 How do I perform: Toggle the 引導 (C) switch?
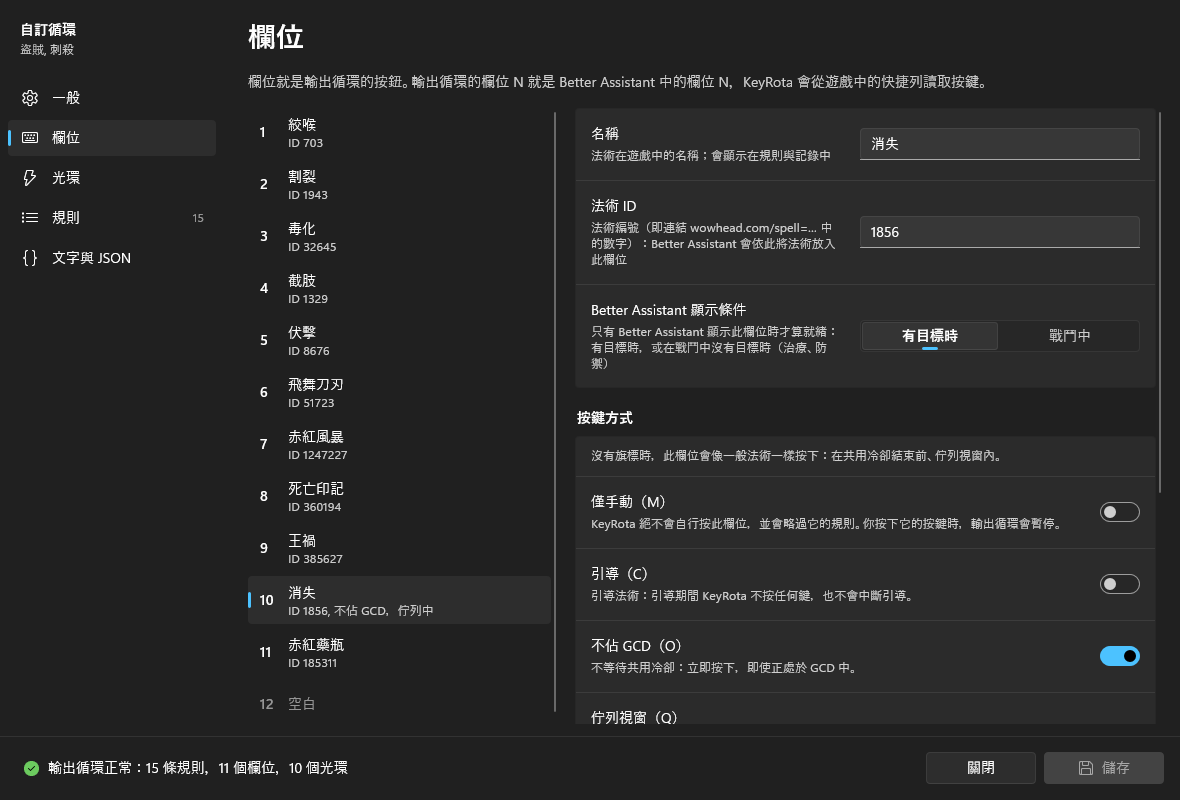point(1119,584)
